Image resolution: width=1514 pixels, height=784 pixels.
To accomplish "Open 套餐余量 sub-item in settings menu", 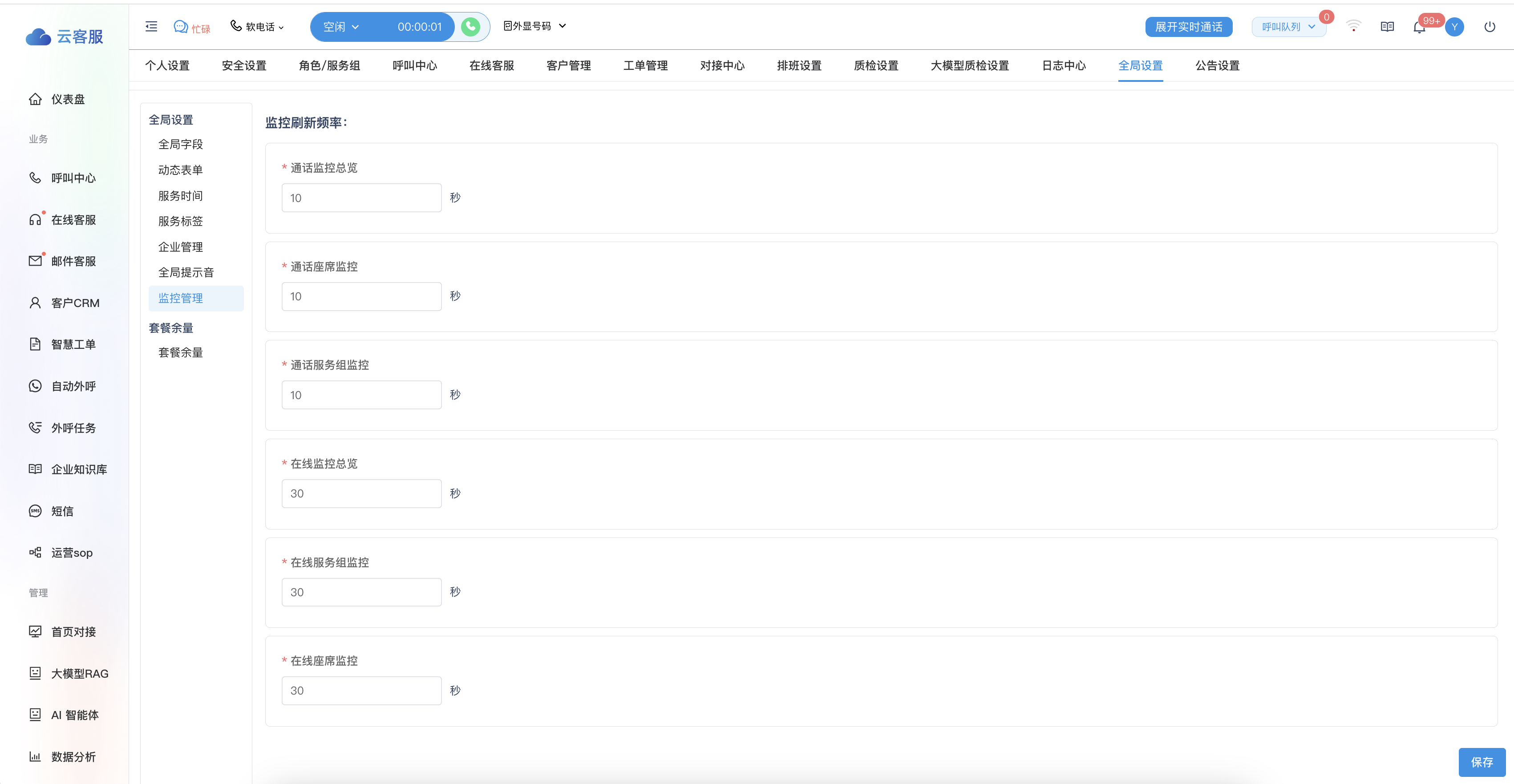I will coord(180,353).
